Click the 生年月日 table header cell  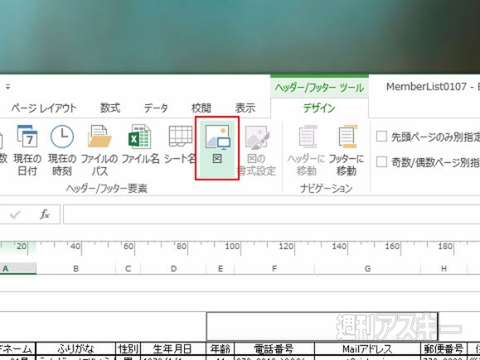[174, 349]
